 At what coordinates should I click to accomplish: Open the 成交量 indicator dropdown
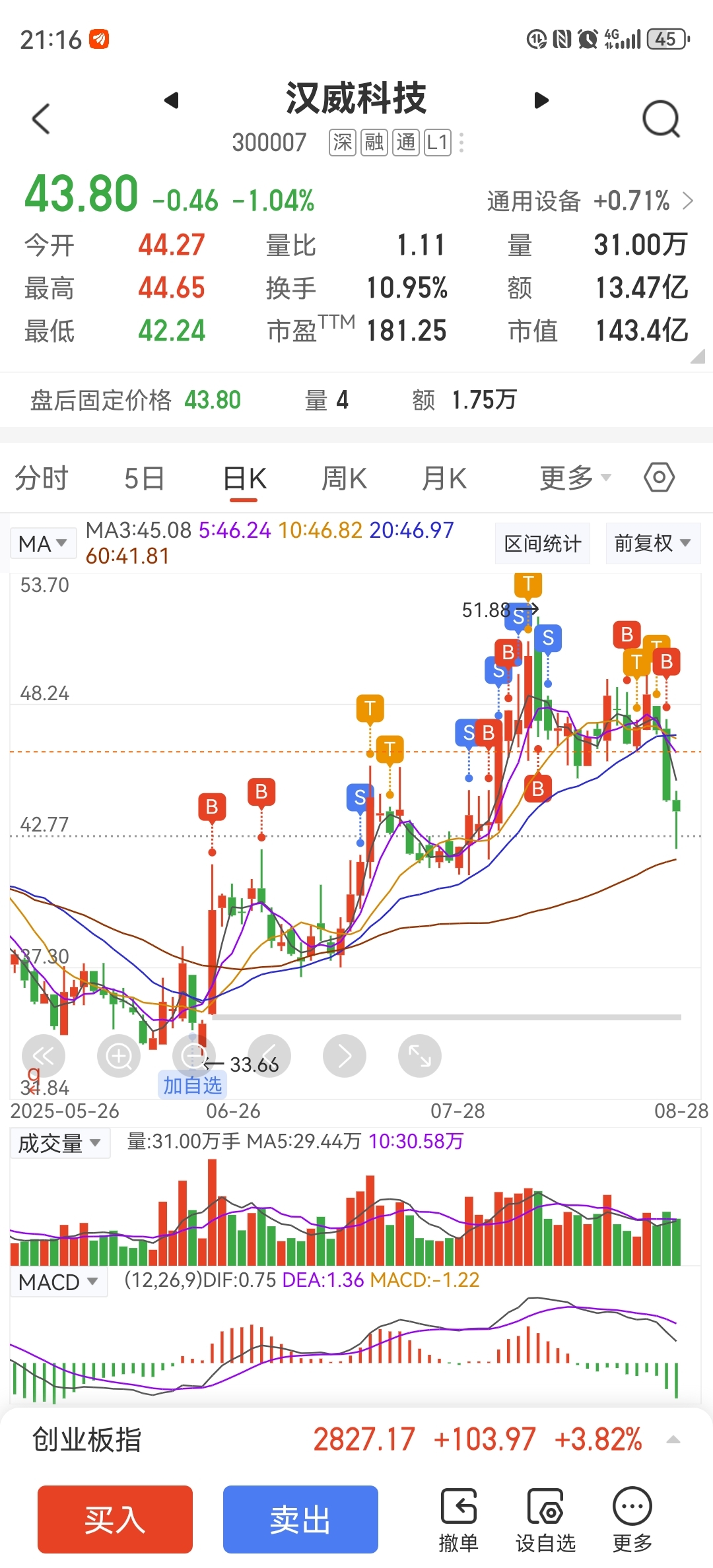59,1143
